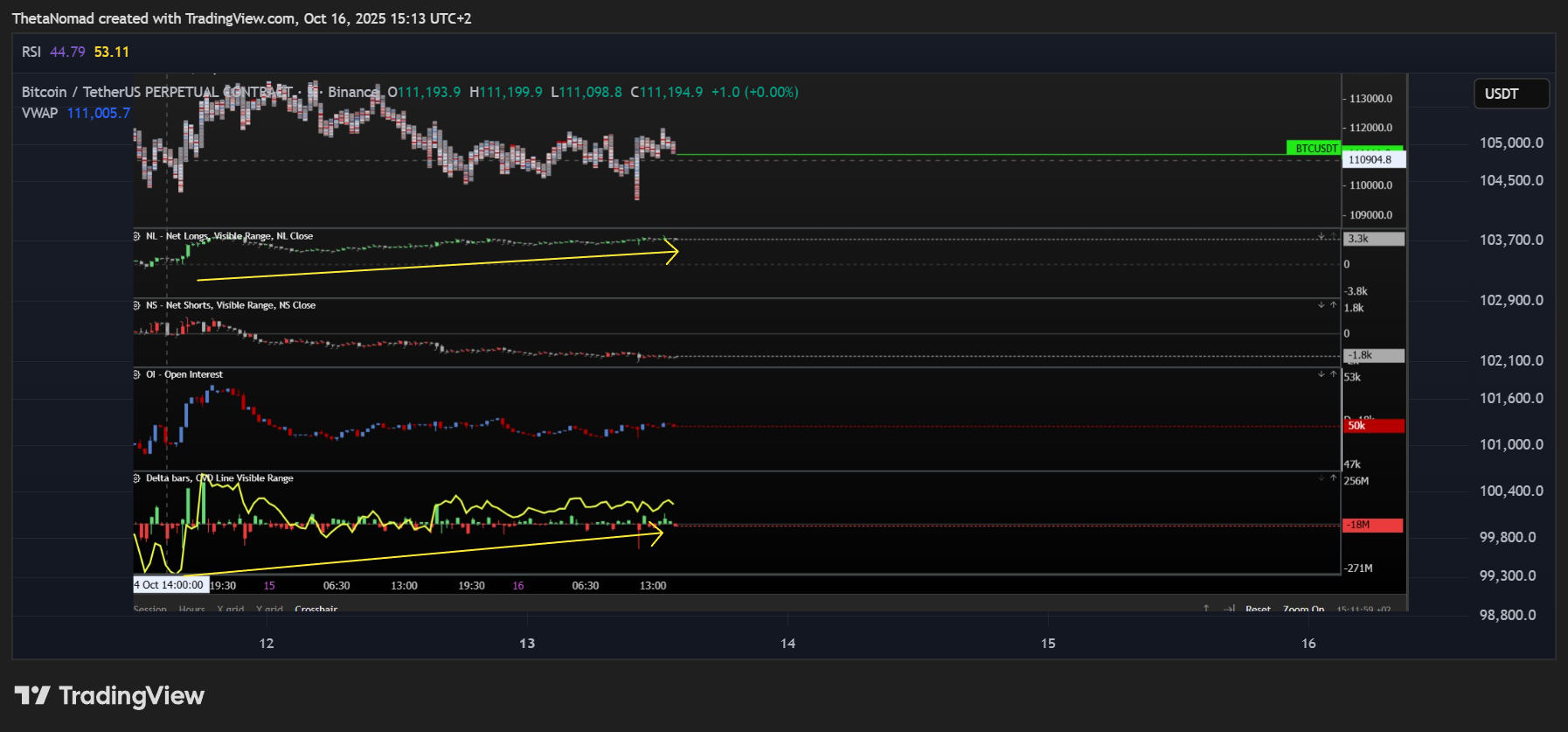Click the 53k Open Interest axis label
This screenshot has height=732, width=1568.
click(x=1352, y=377)
